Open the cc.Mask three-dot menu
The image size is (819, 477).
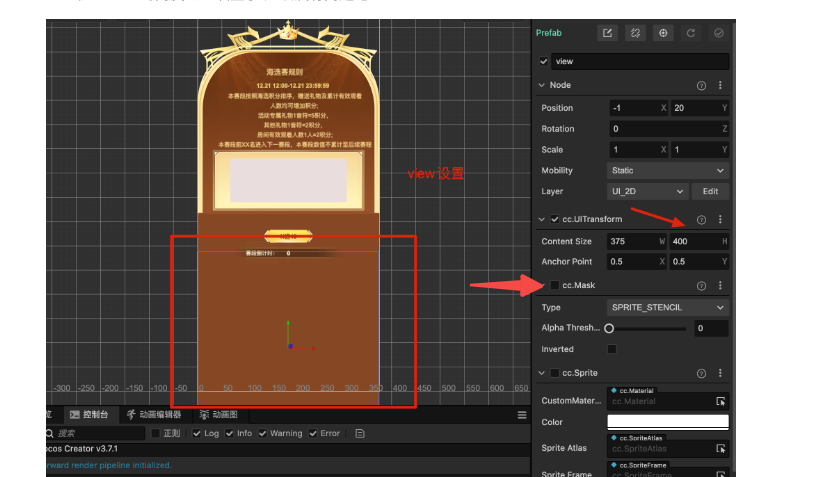pos(720,285)
